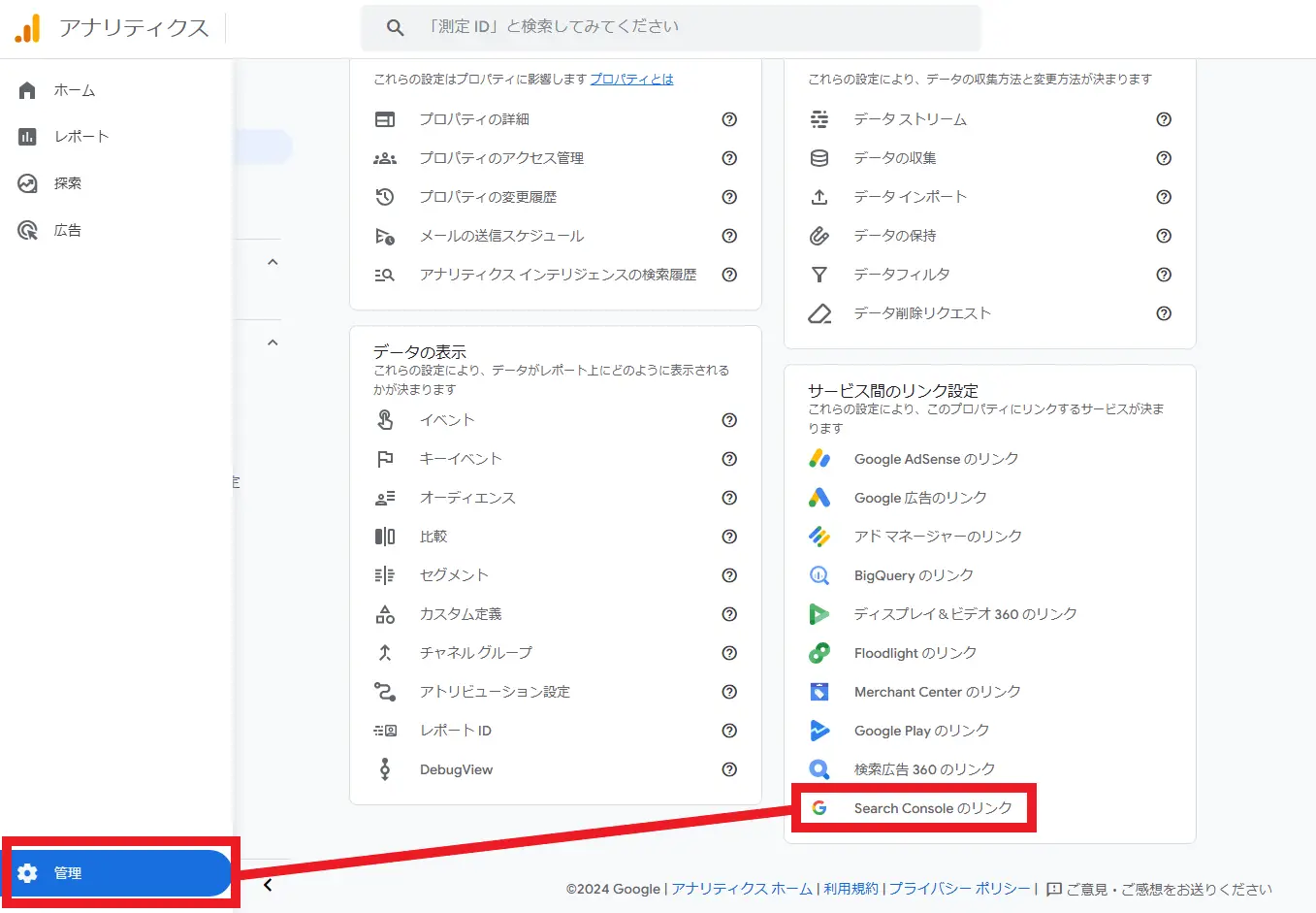
Task: Click ご意見・ご感想をお送りください feedback
Action: [1160, 889]
